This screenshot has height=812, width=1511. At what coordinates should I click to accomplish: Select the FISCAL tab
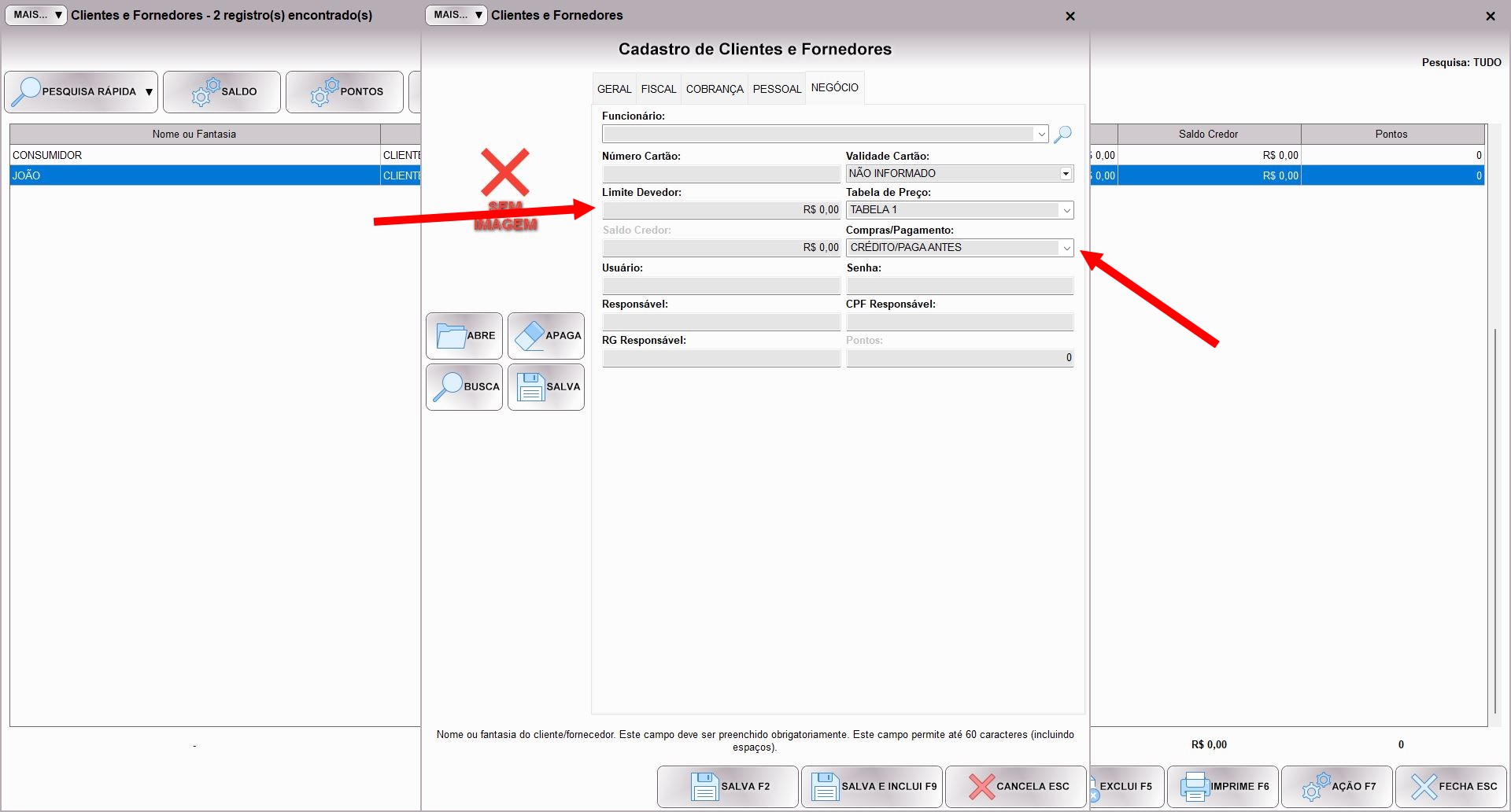pyautogui.click(x=658, y=89)
